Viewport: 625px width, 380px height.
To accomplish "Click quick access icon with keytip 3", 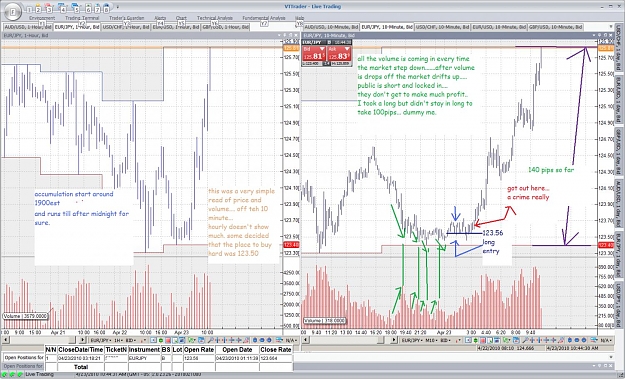I will pos(49,9).
